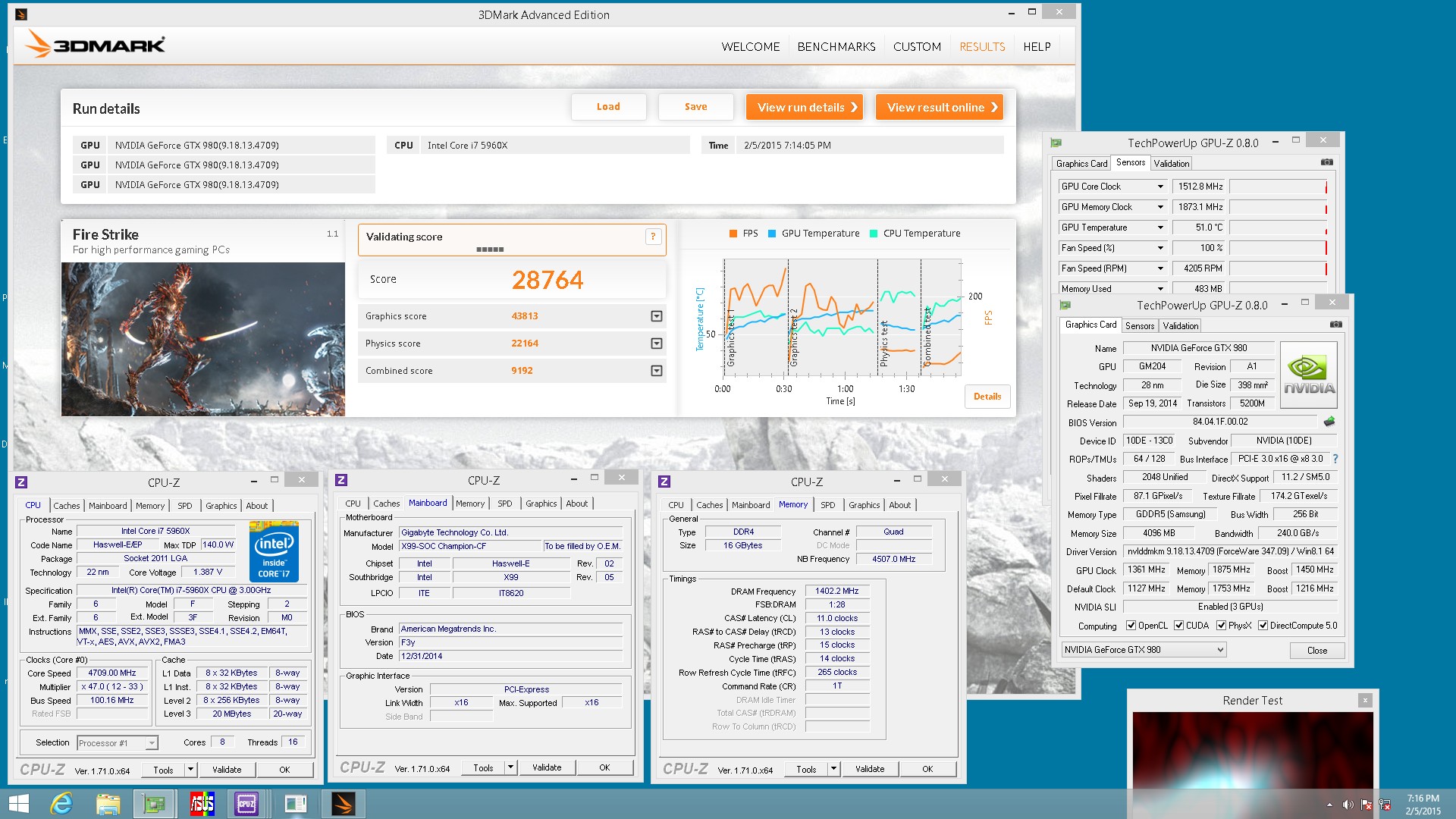The height and width of the screenshot is (819, 1456).
Task: Click Validate in CPU-Z Memory window
Action: [870, 769]
